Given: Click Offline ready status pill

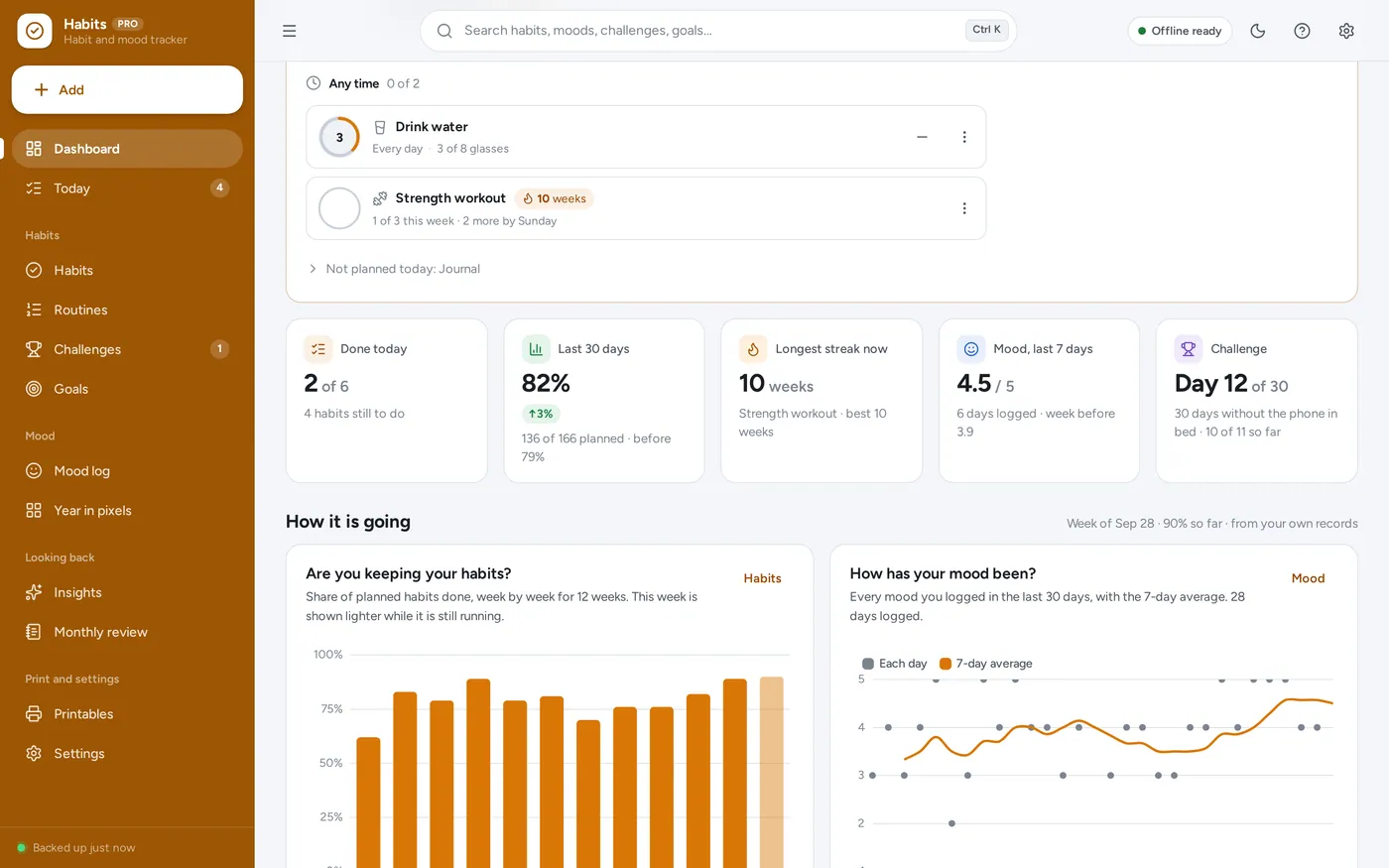Looking at the screenshot, I should 1180,31.
